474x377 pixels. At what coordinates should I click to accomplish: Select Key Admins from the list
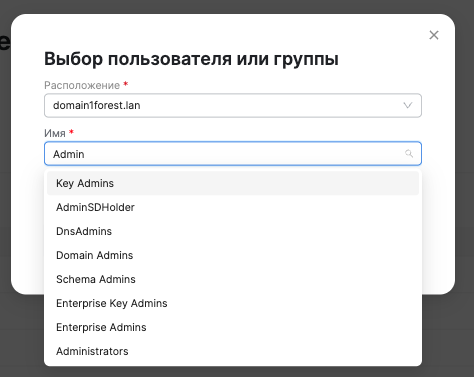click(233, 183)
